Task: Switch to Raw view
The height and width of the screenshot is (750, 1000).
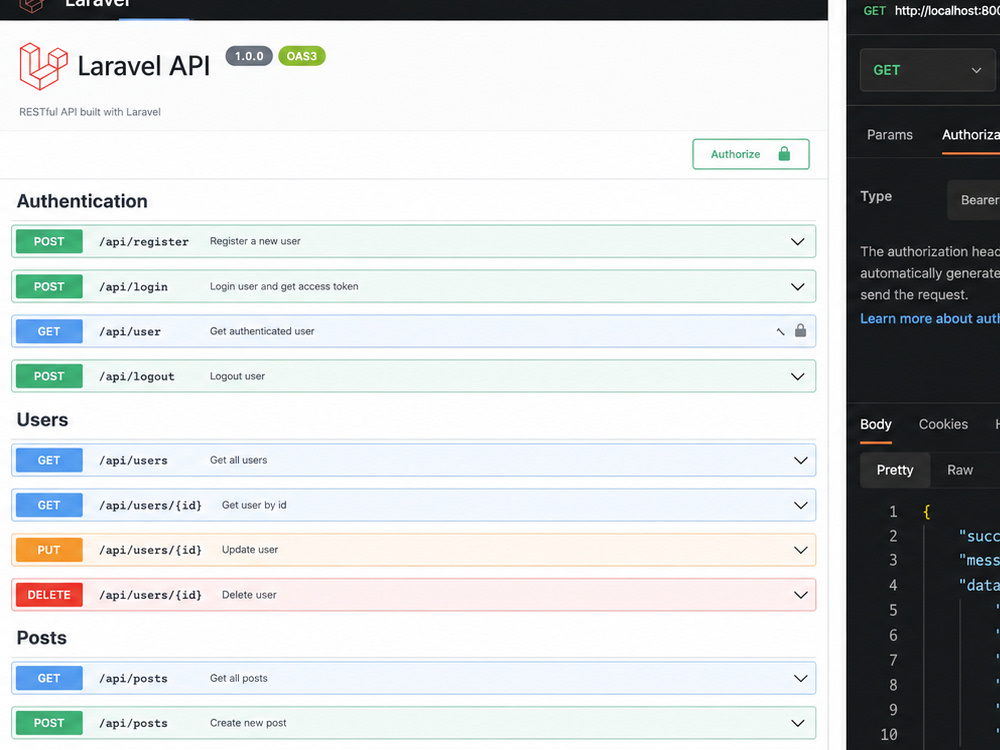Action: (960, 470)
